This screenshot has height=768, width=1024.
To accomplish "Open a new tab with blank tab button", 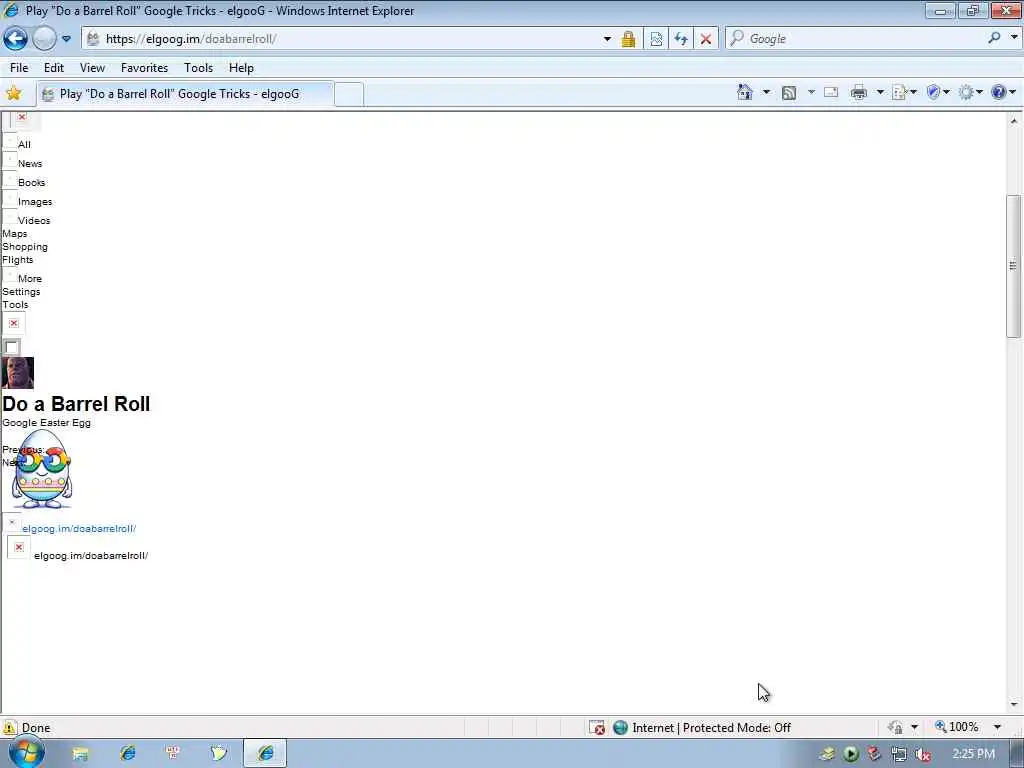I will (x=349, y=94).
